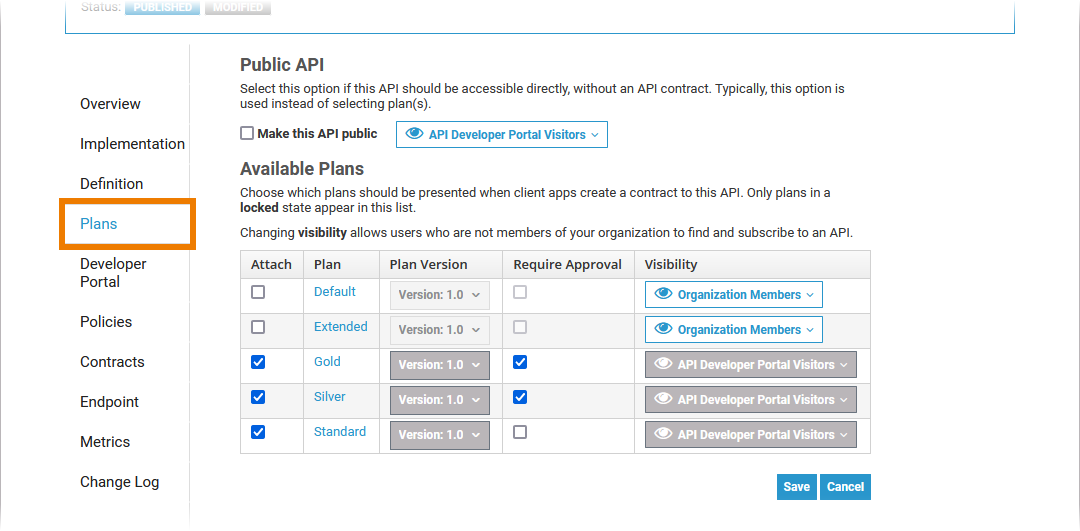Expand Plan Version dropdown for Silver

click(x=439, y=400)
